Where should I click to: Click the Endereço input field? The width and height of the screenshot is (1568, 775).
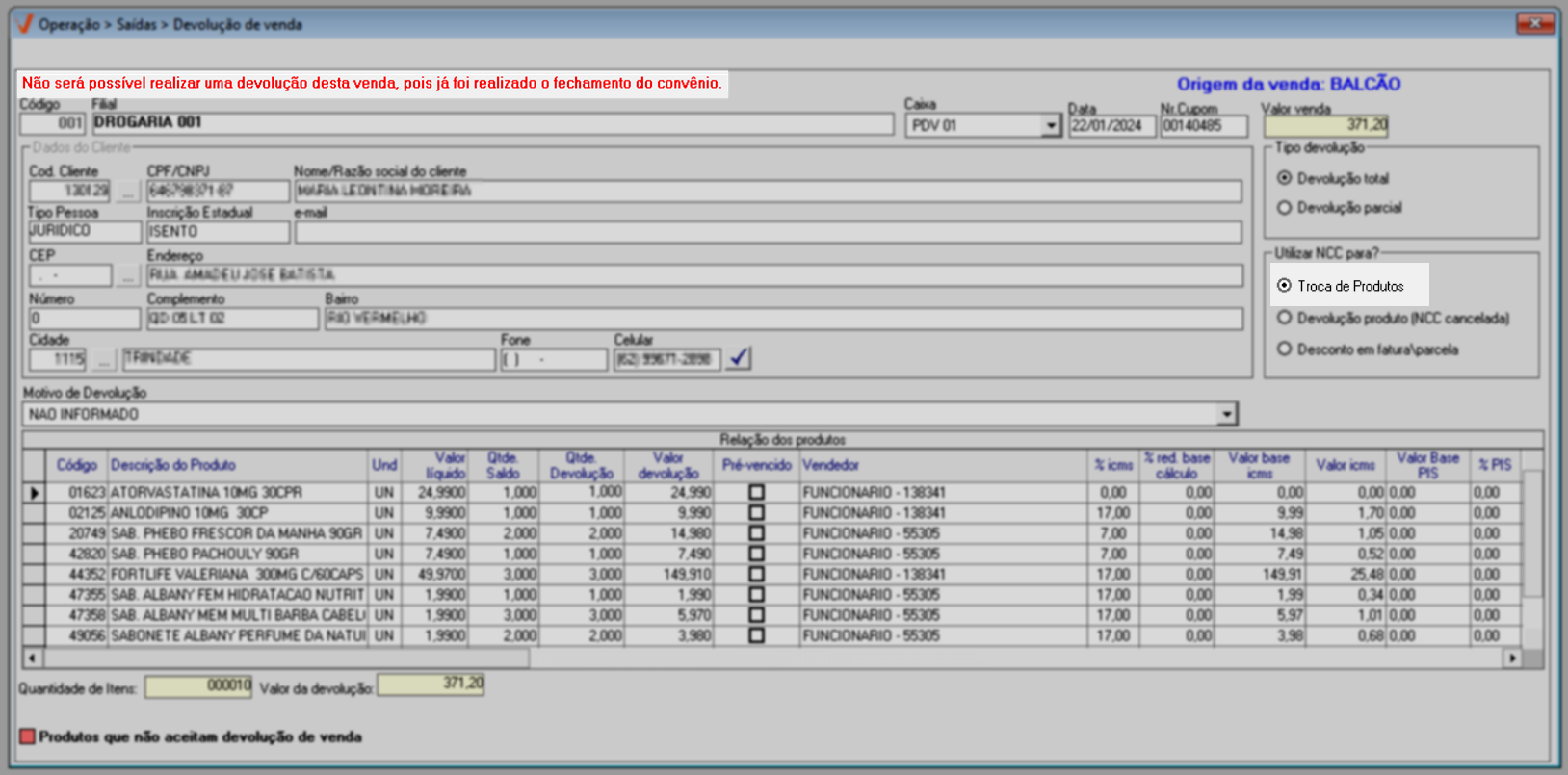pos(694,275)
